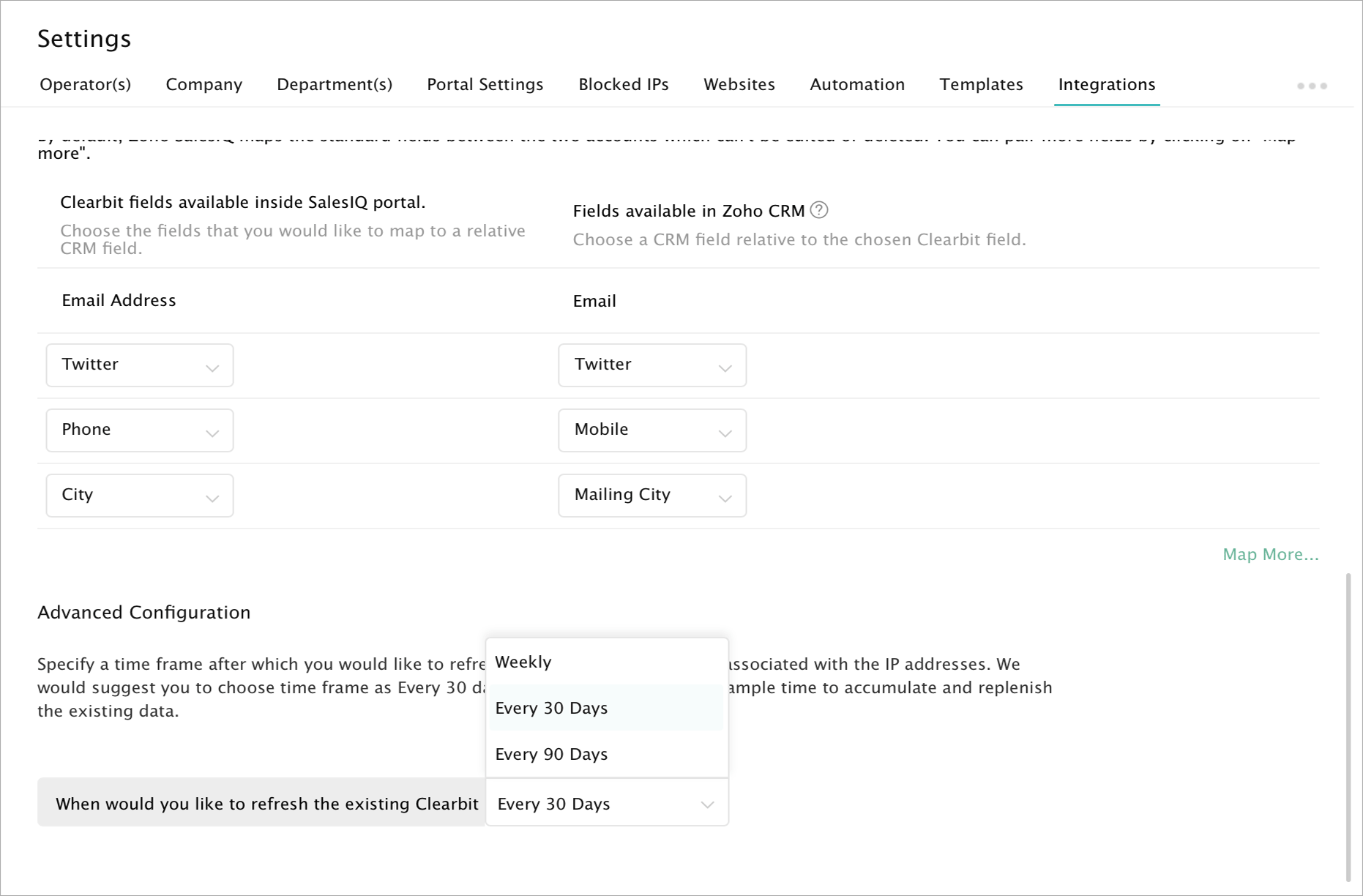Expand the City field dropdown
The height and width of the screenshot is (896, 1363).
139,496
